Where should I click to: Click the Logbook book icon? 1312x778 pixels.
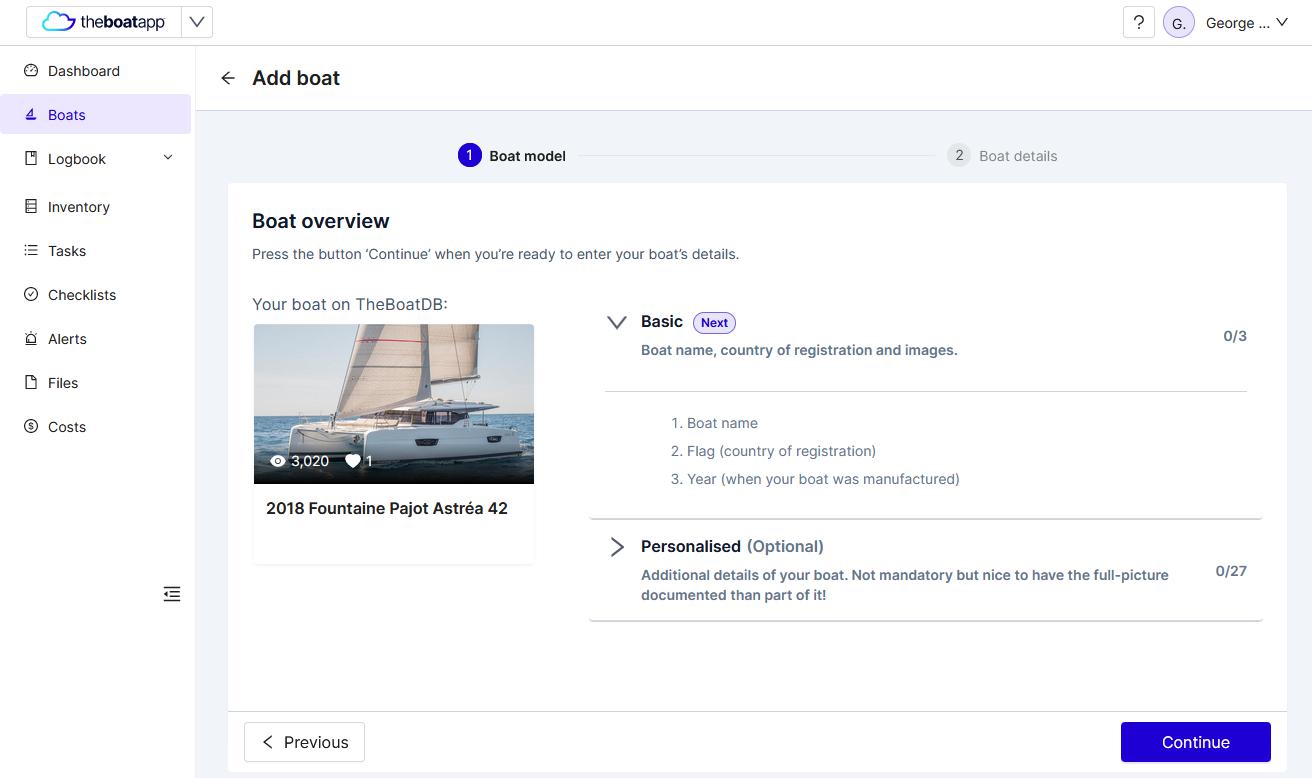pyautogui.click(x=30, y=159)
